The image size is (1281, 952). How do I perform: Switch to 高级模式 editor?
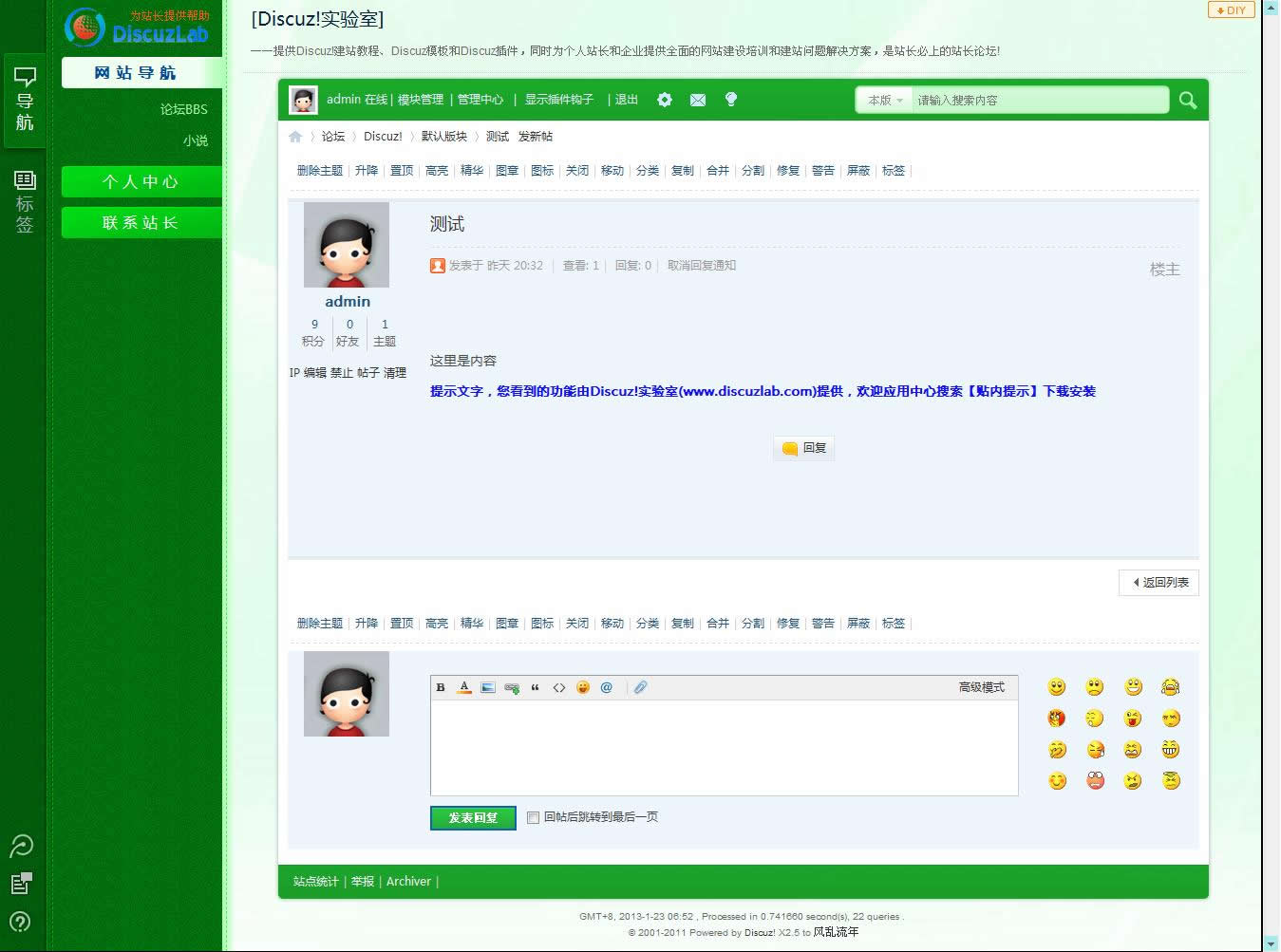coord(981,687)
